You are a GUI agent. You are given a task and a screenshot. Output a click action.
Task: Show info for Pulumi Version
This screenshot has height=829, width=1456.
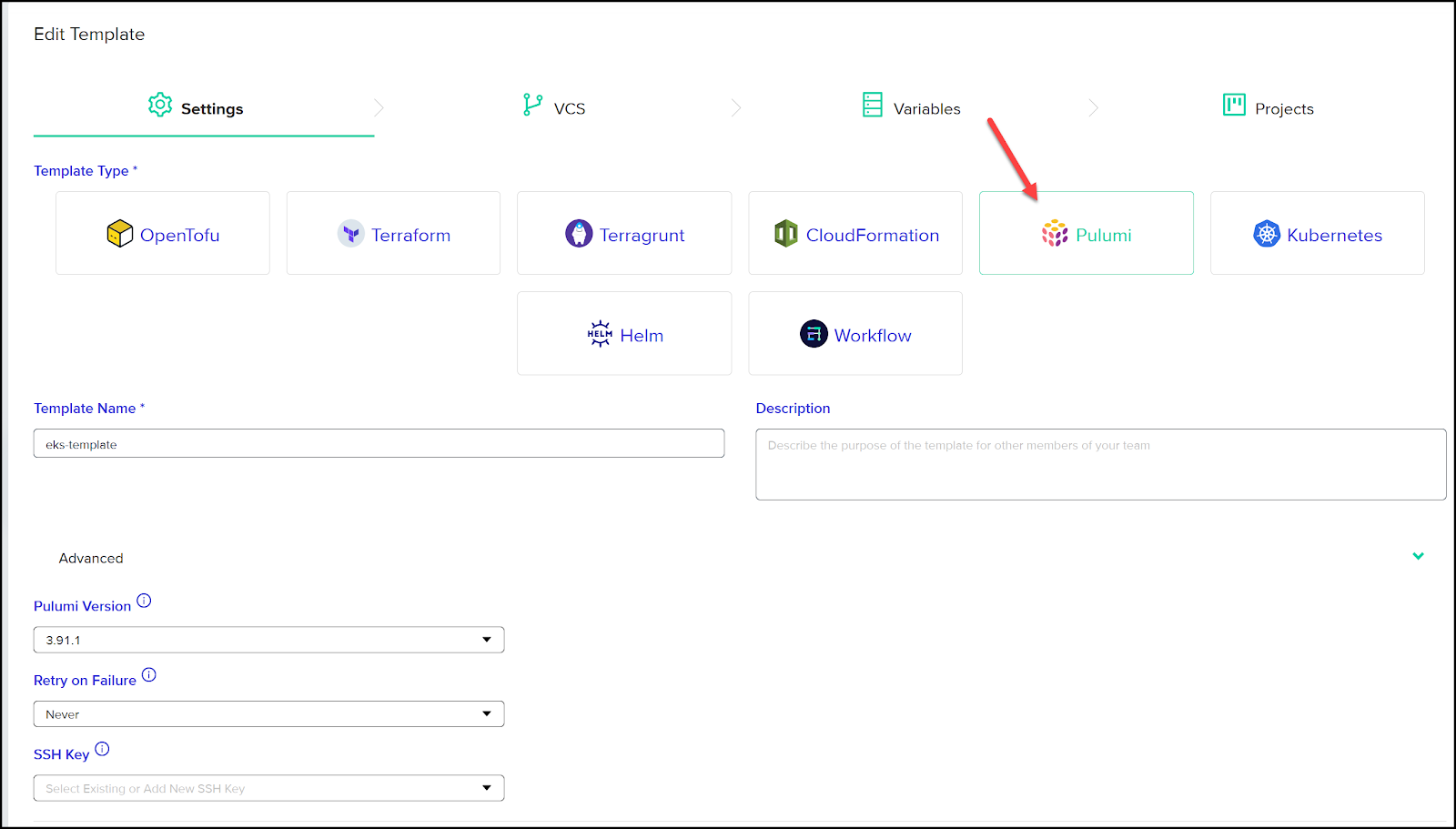click(144, 601)
